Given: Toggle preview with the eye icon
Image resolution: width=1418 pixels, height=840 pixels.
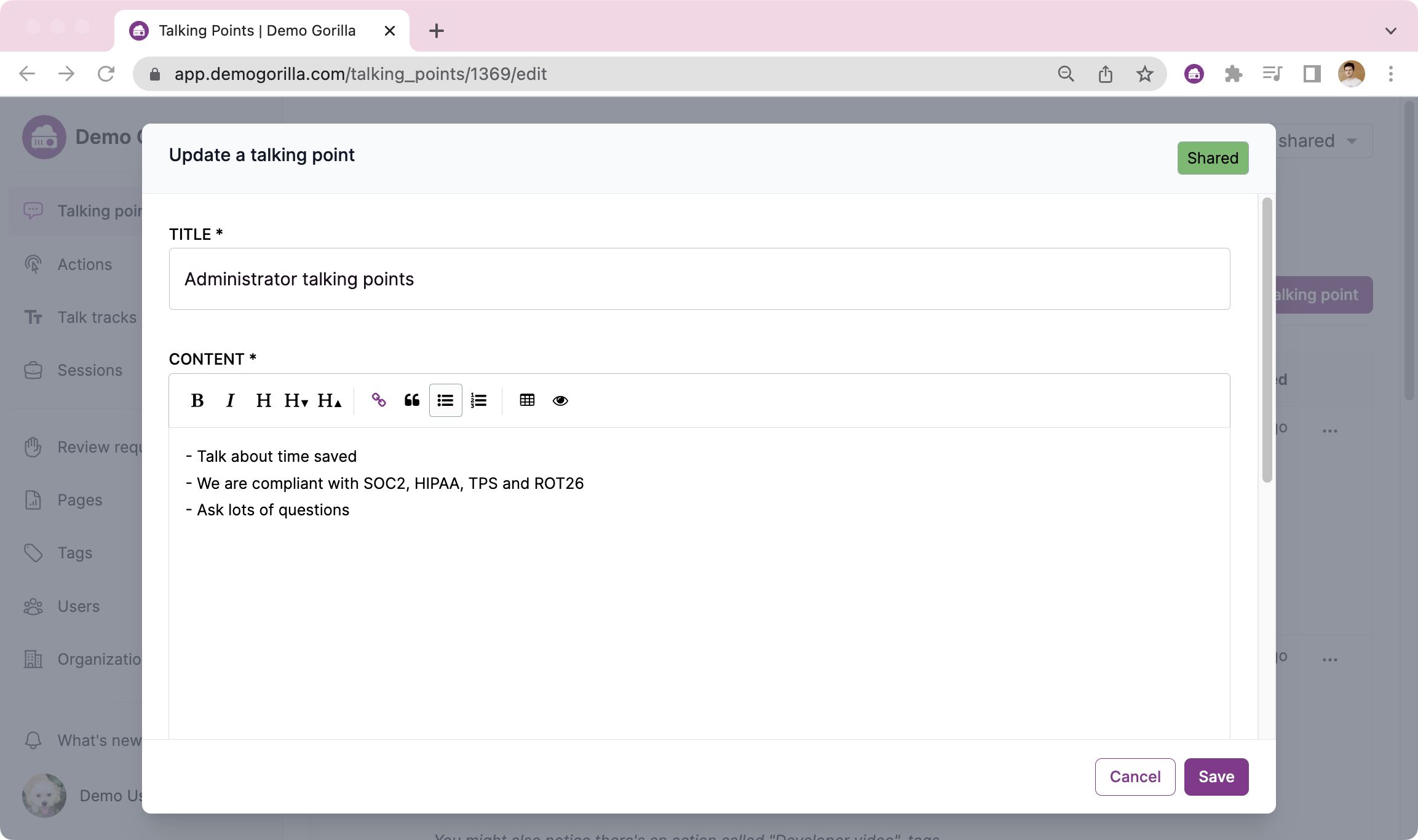Looking at the screenshot, I should point(560,400).
